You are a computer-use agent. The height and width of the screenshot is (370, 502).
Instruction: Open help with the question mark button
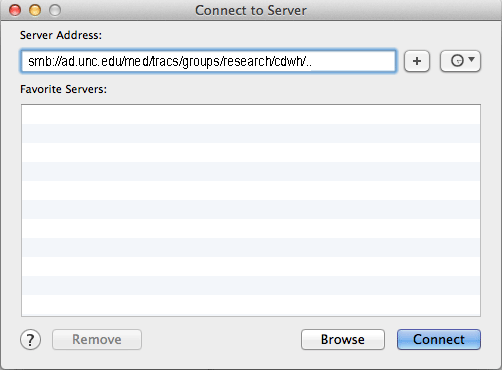(x=30, y=340)
